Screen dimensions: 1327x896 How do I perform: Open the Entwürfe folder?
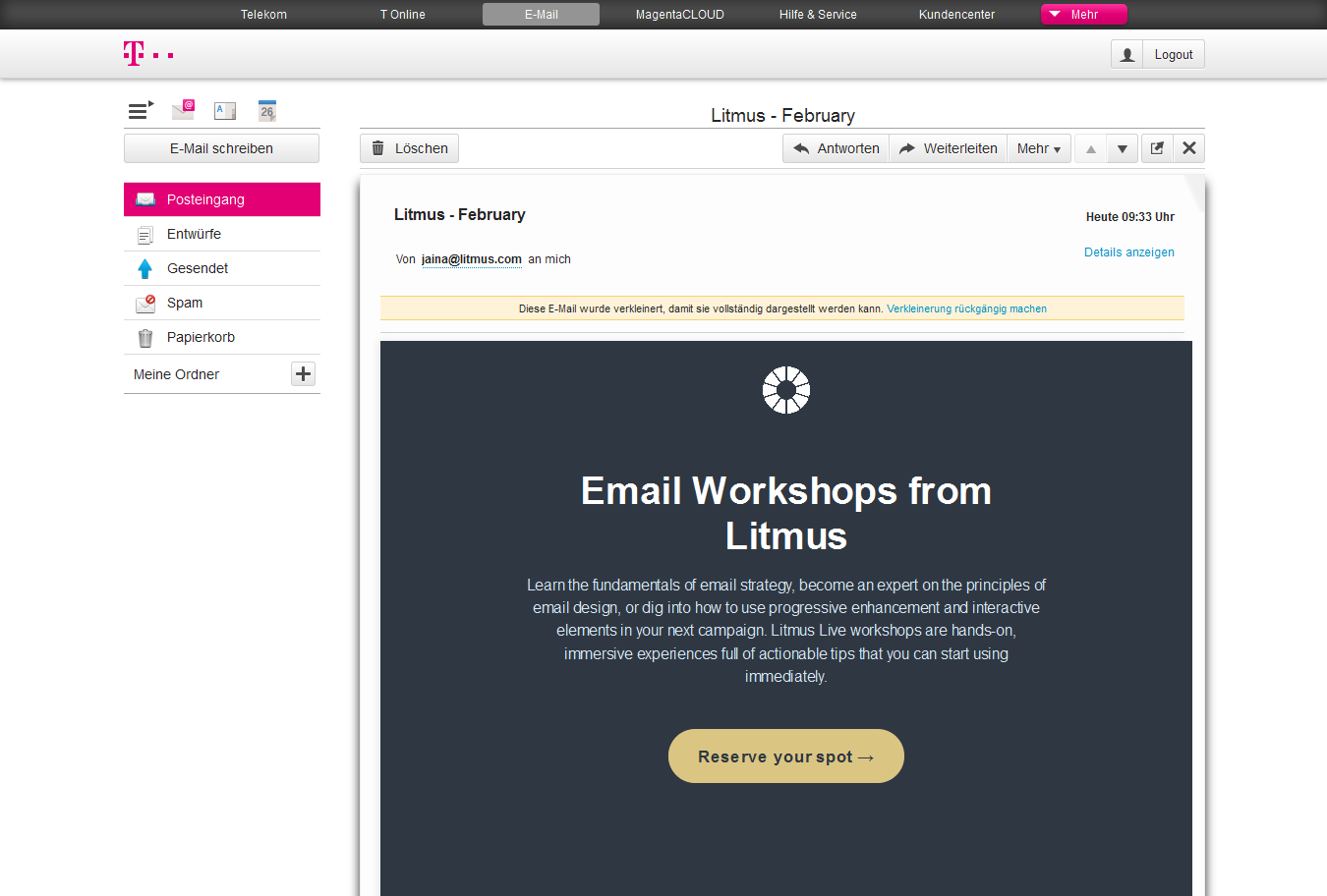tap(222, 234)
